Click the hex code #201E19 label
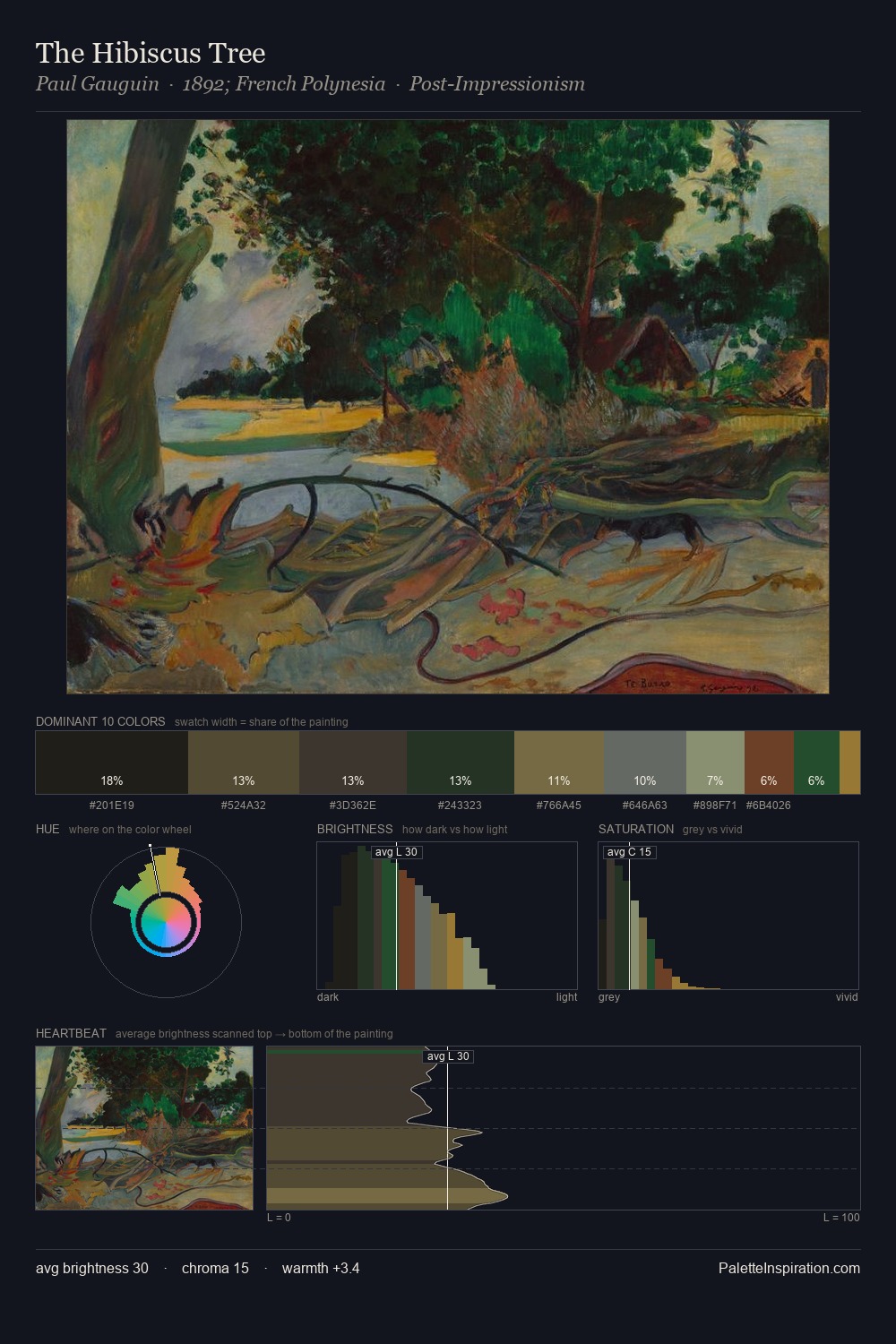Screen dimensions: 896x1344 (112, 805)
